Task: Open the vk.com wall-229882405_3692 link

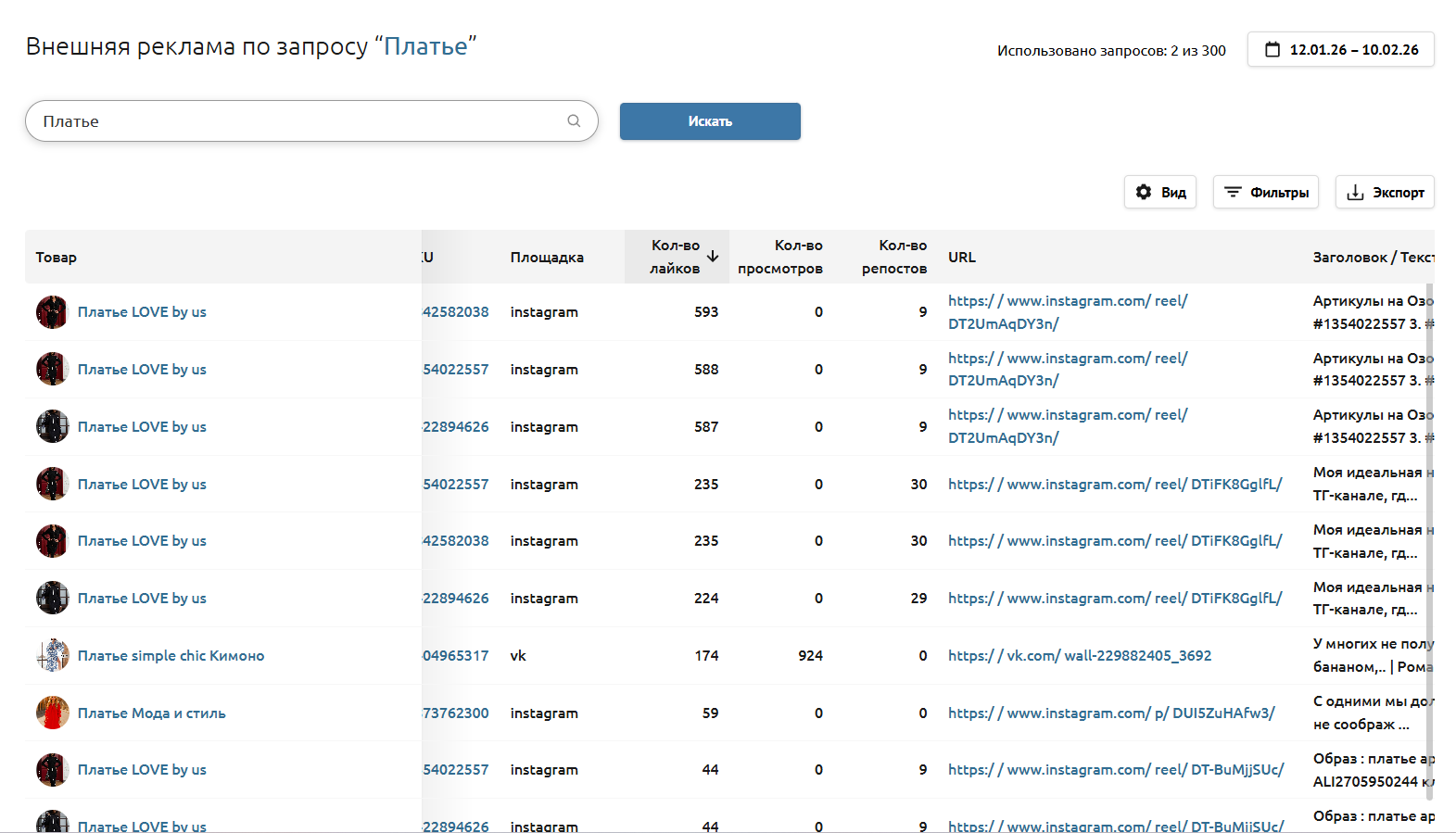Action: coord(1080,655)
